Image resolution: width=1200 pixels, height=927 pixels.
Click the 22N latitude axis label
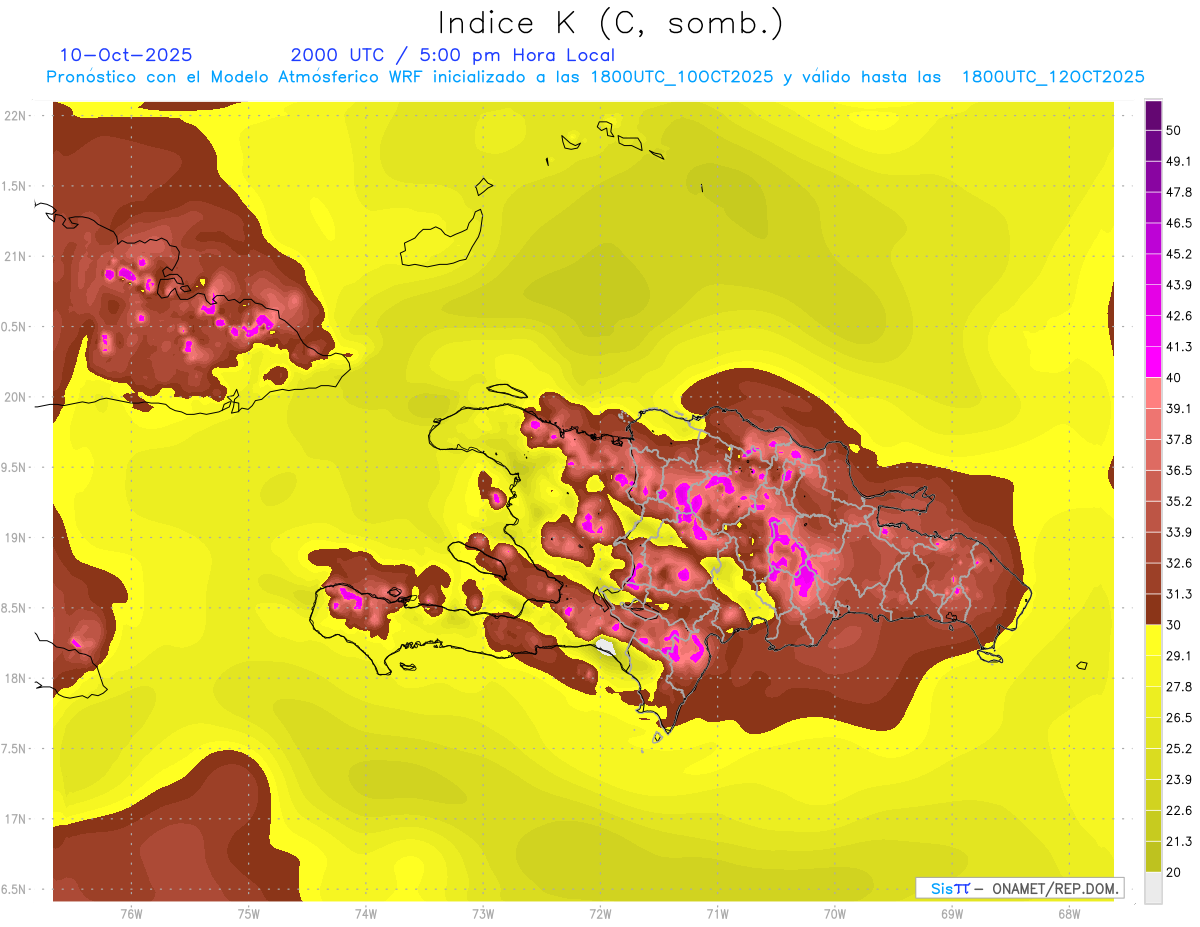pyautogui.click(x=15, y=116)
